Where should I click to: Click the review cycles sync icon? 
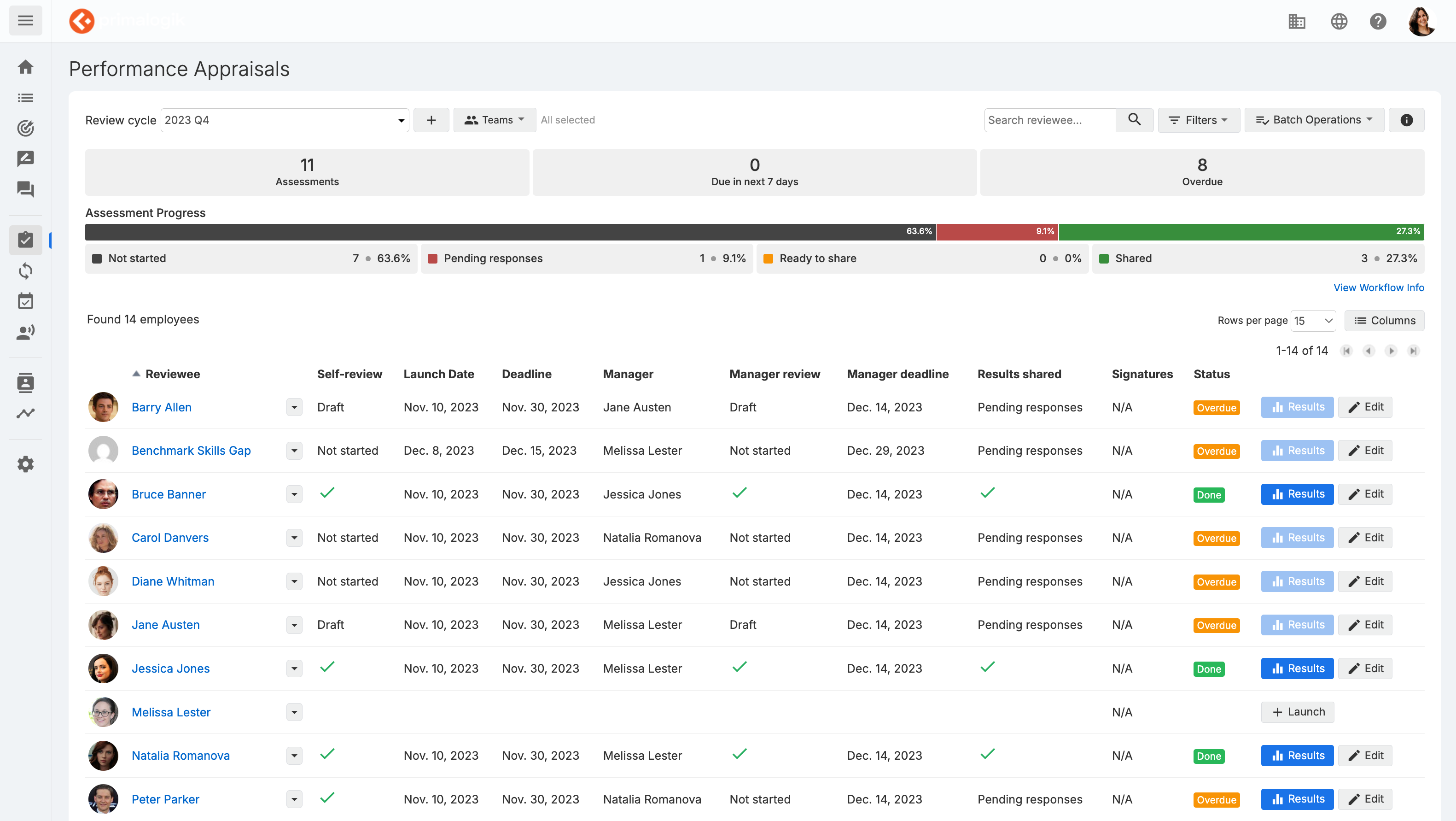pyautogui.click(x=25, y=271)
